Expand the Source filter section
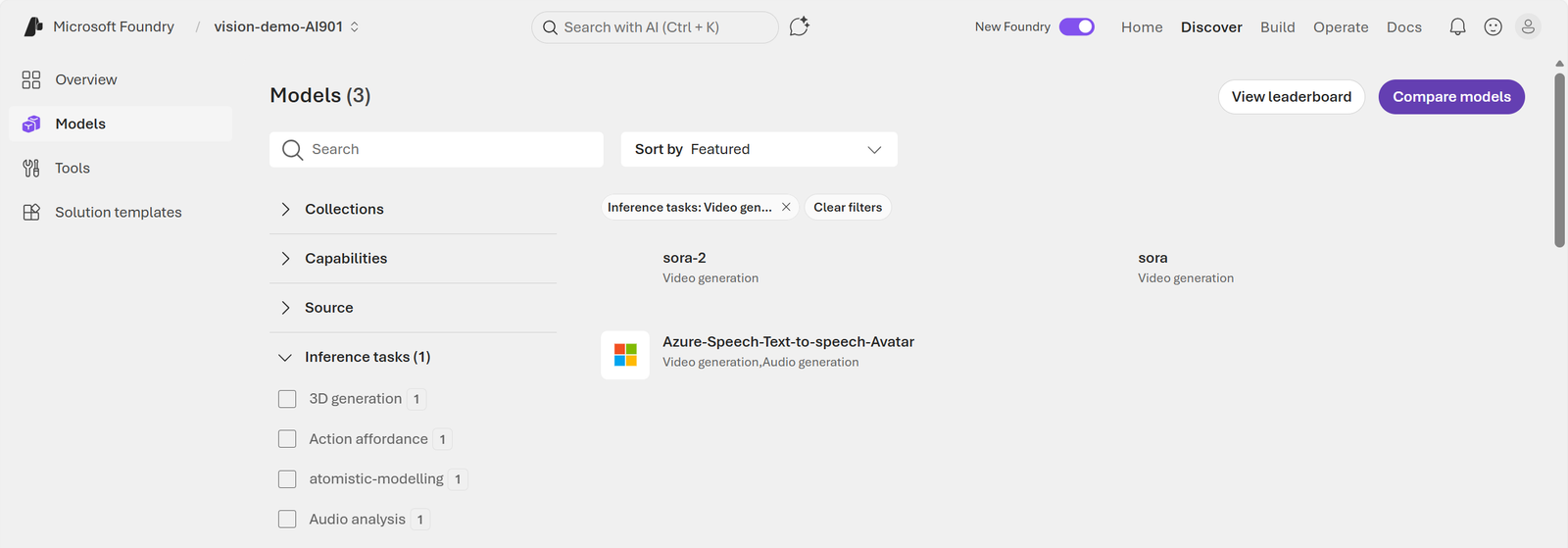This screenshot has height=548, width=1568. [x=413, y=308]
